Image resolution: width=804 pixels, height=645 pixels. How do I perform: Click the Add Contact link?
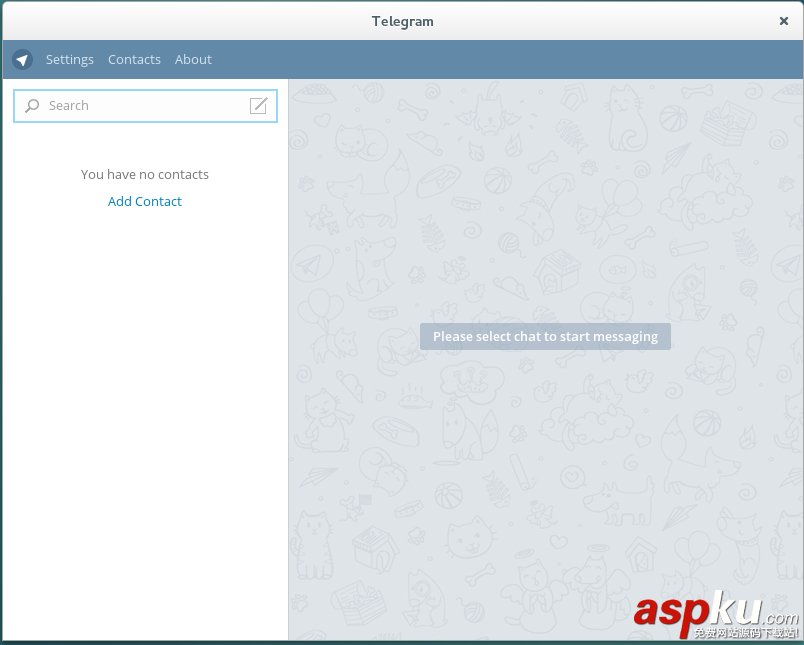(145, 201)
